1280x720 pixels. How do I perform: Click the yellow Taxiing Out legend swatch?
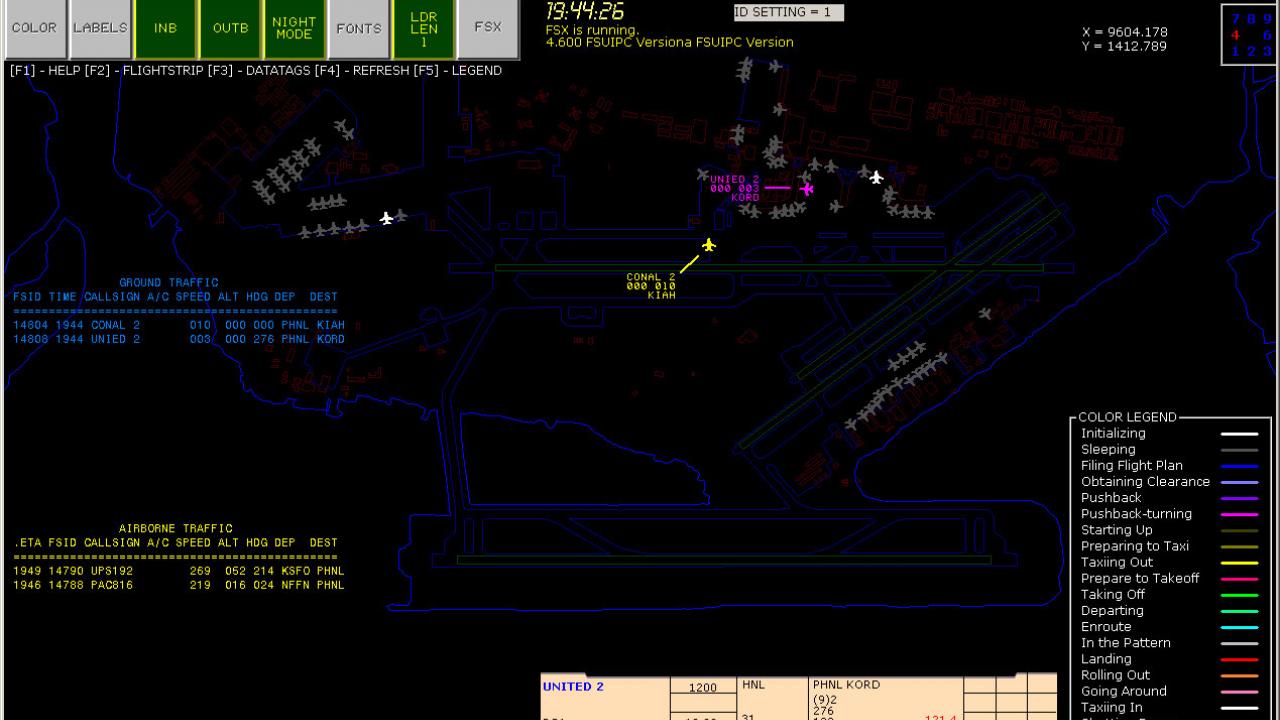coord(1239,562)
